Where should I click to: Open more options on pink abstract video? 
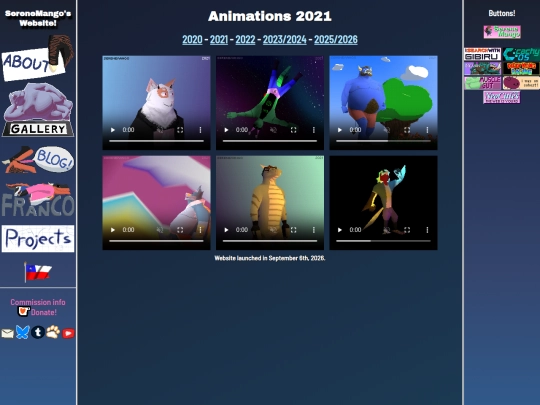coord(200,230)
